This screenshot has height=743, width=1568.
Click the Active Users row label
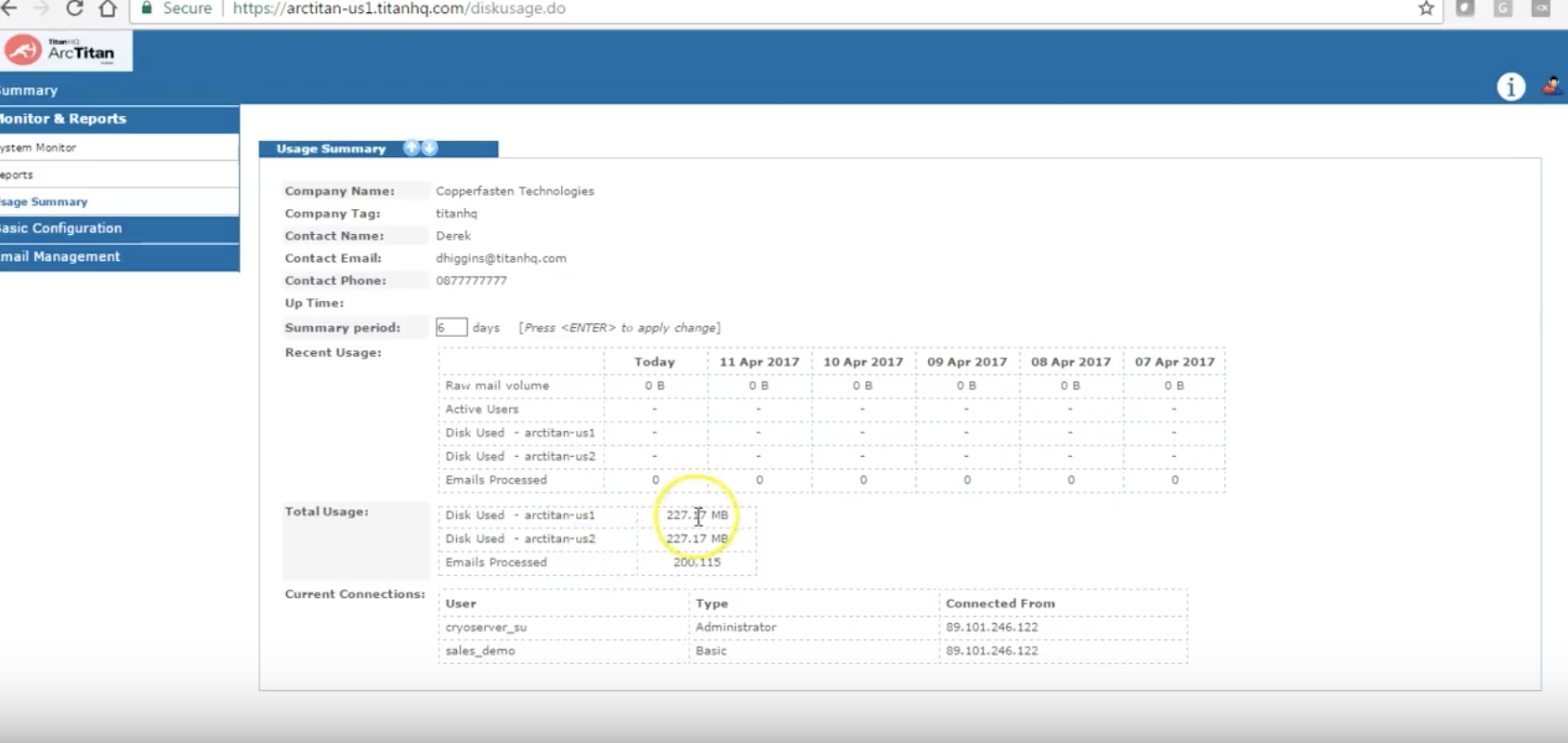click(482, 410)
